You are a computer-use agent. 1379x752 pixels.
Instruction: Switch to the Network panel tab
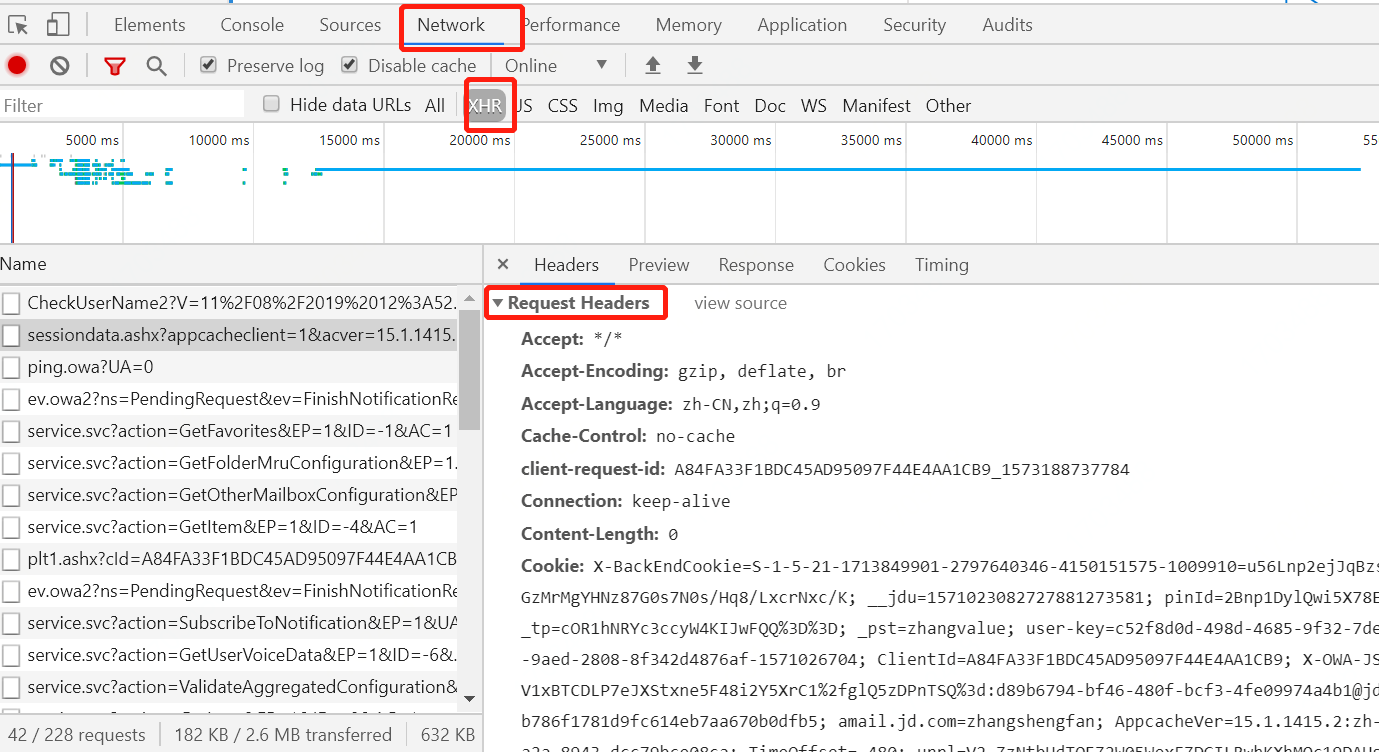pyautogui.click(x=451, y=25)
